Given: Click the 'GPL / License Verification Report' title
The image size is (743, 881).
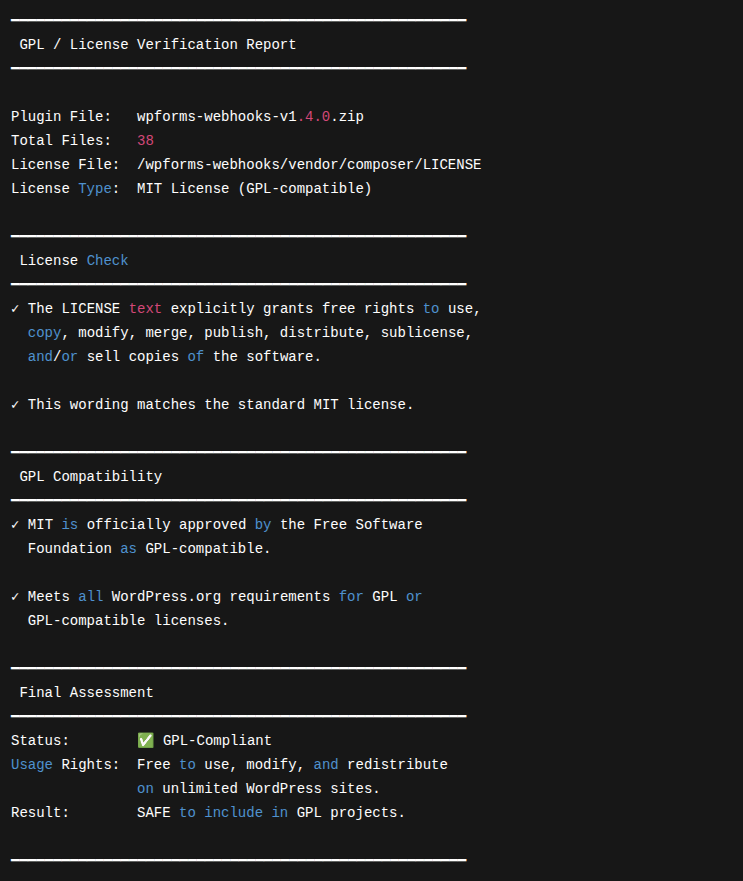Looking at the screenshot, I should coord(157,45).
